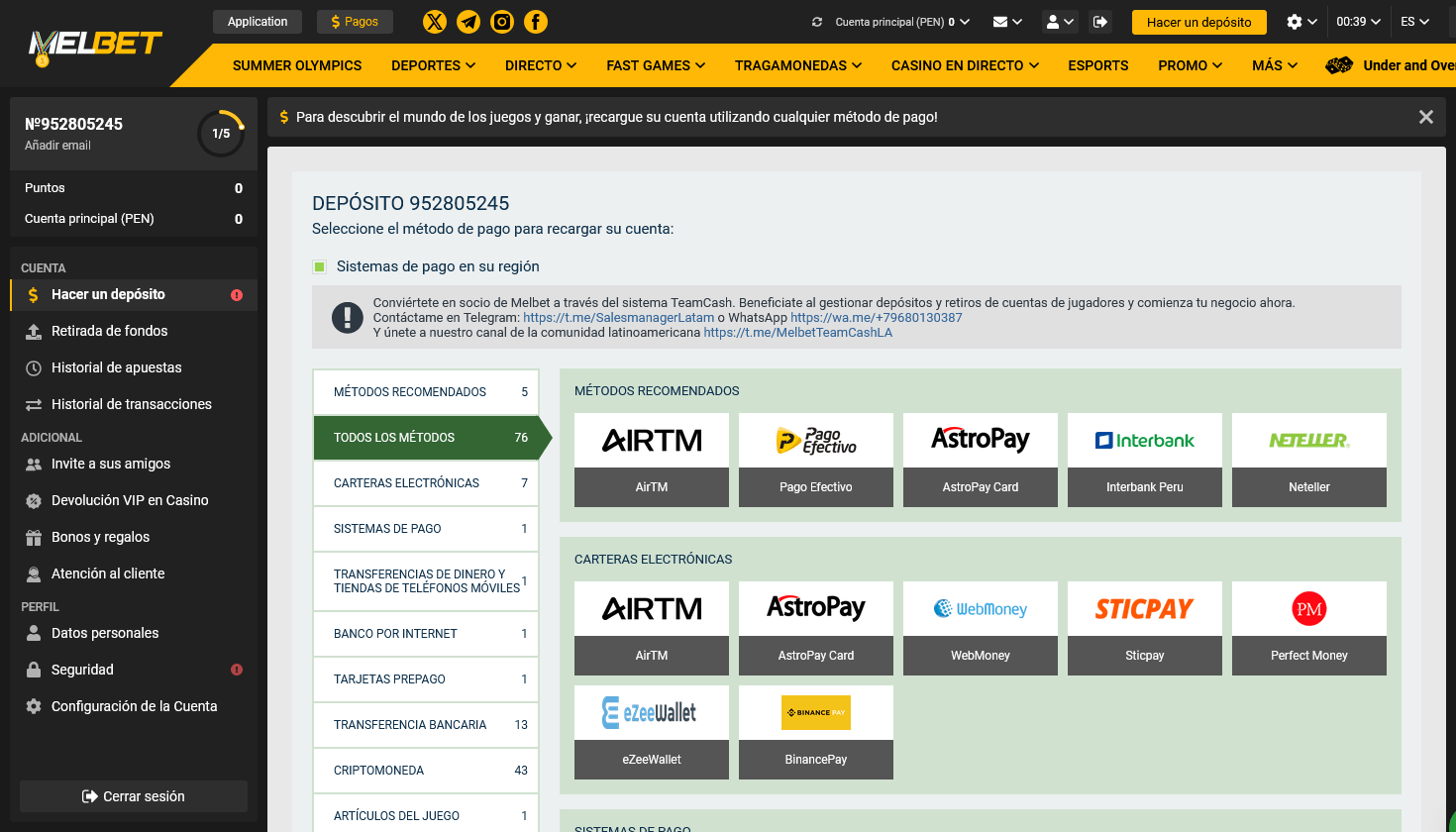The height and width of the screenshot is (832, 1456).
Task: Open the SalesmanagerLatam Telegram link
Action: 618,318
